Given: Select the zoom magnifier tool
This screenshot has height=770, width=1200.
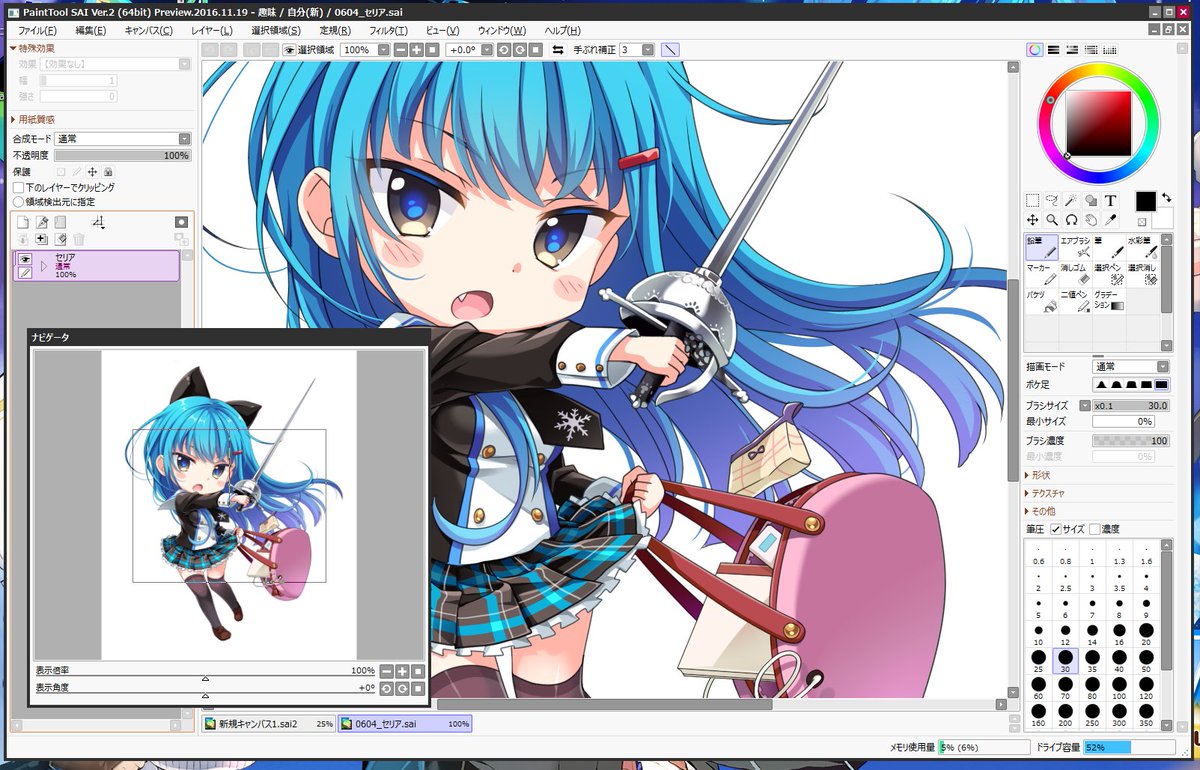Looking at the screenshot, I should tap(1052, 219).
